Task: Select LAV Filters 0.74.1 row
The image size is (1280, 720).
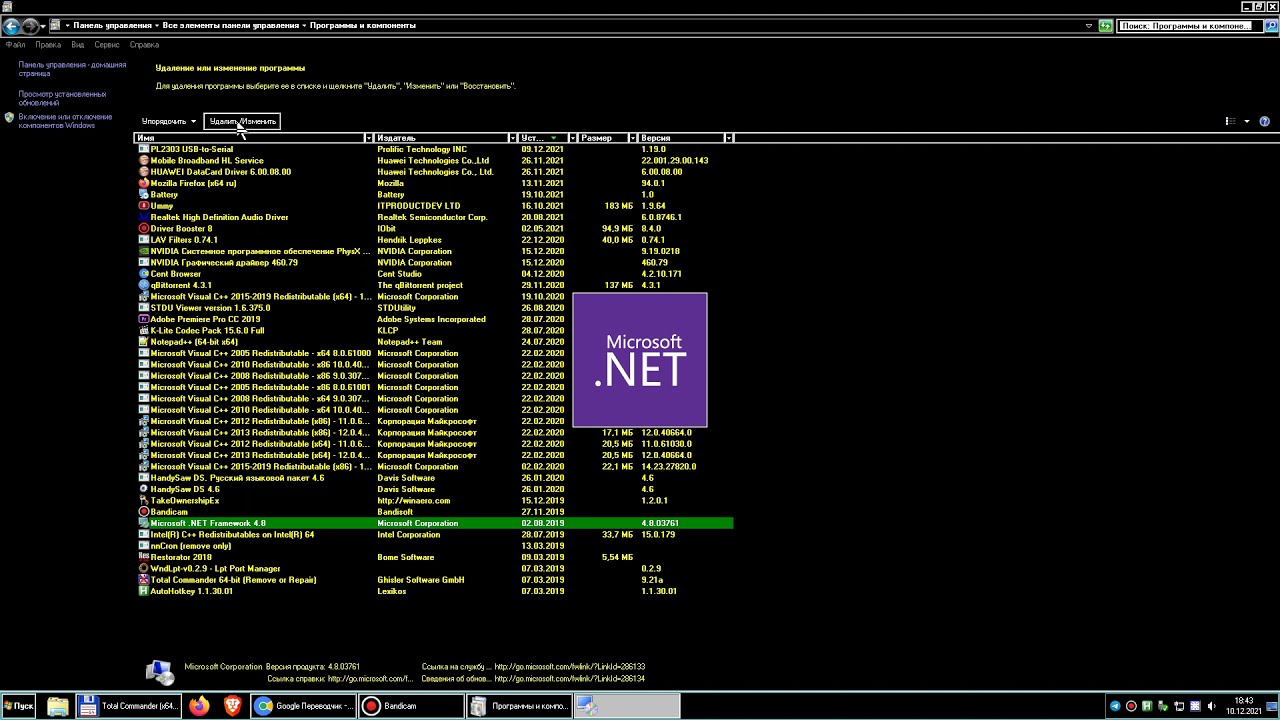Action: click(x=434, y=240)
